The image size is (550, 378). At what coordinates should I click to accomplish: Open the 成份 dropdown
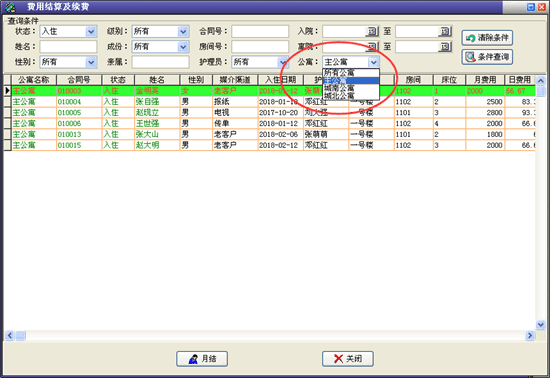point(183,47)
